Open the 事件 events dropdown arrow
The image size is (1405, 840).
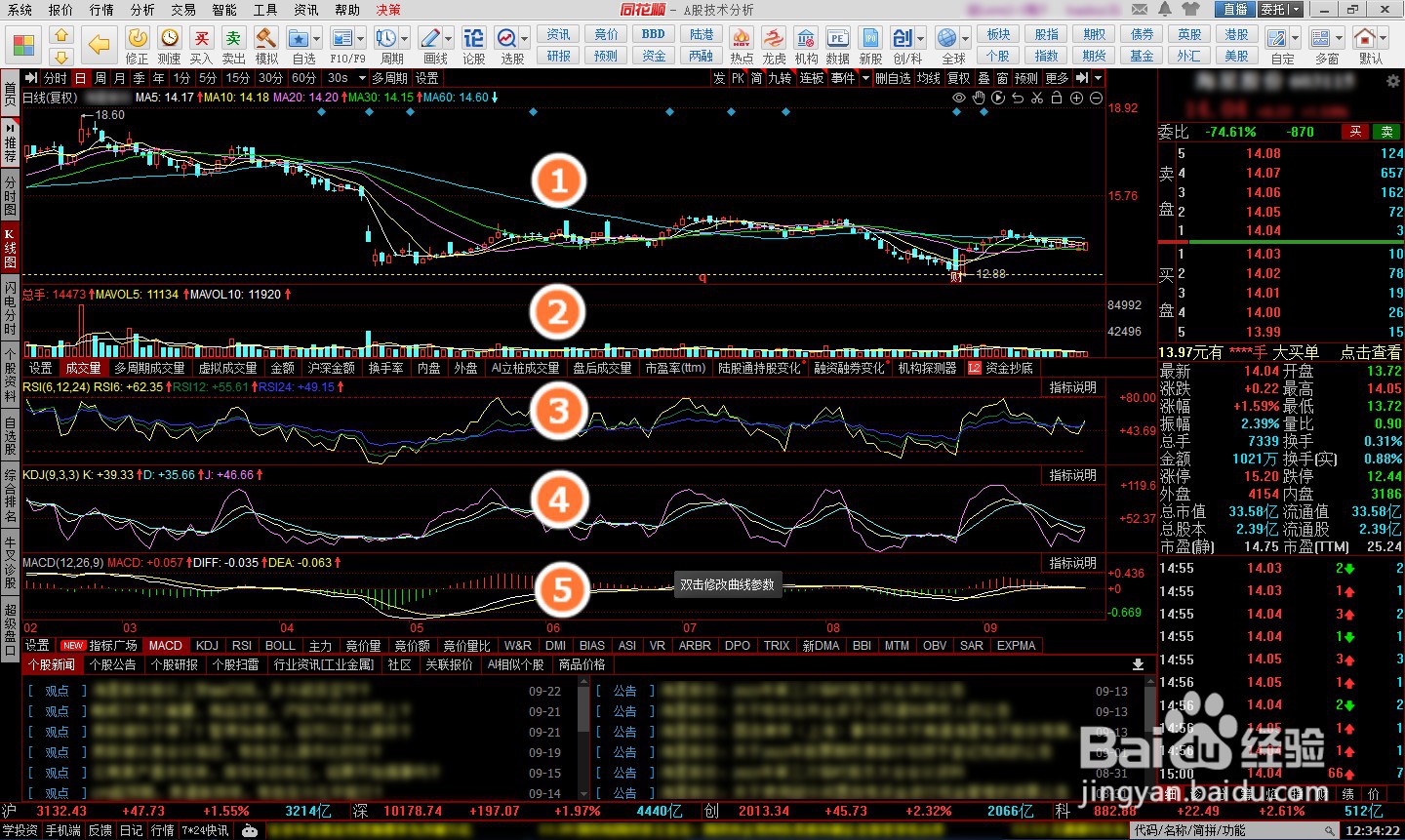tap(865, 78)
